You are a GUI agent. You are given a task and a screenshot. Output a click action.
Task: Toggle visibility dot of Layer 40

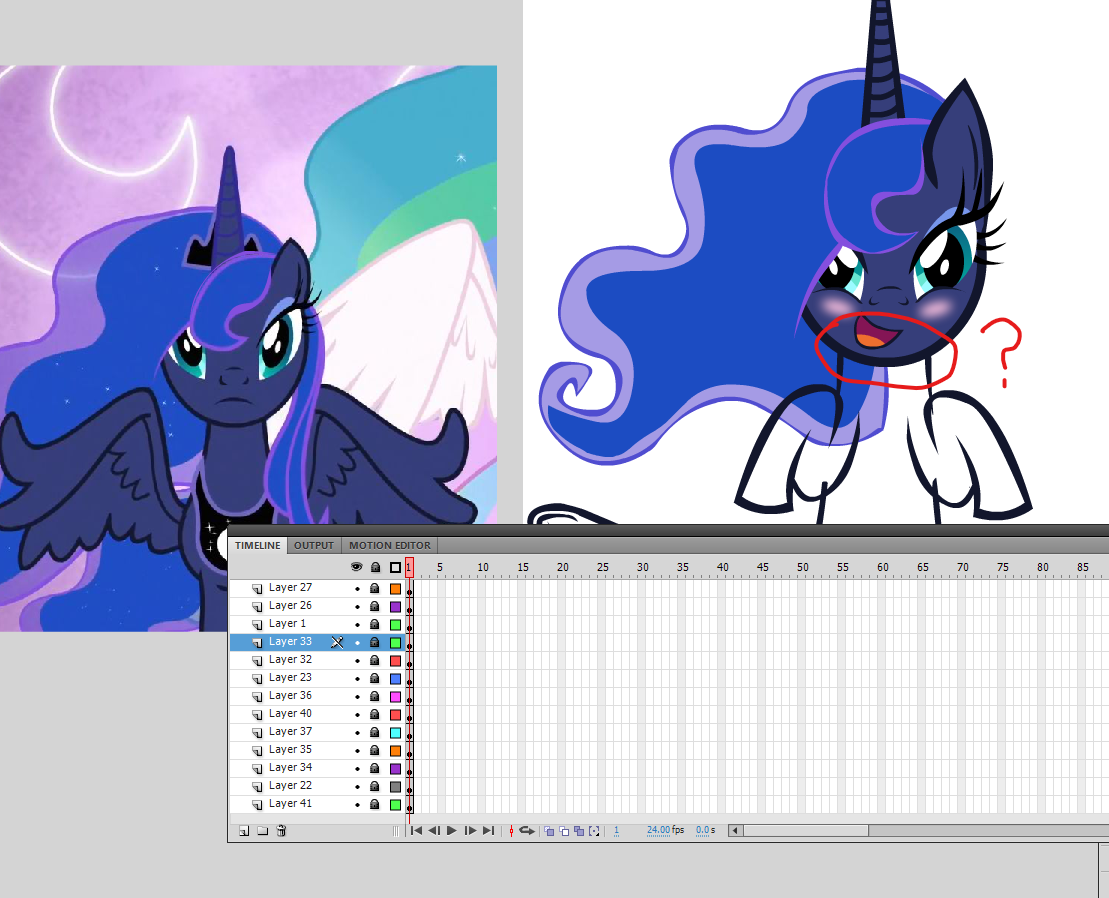click(357, 715)
